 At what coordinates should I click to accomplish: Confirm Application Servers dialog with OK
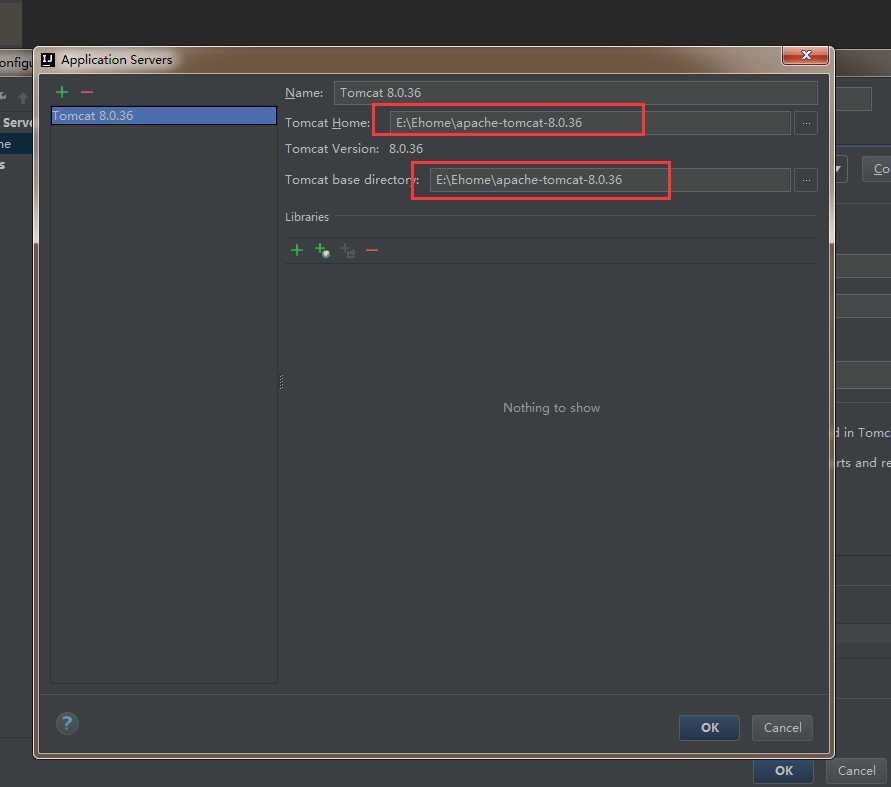[x=709, y=727]
